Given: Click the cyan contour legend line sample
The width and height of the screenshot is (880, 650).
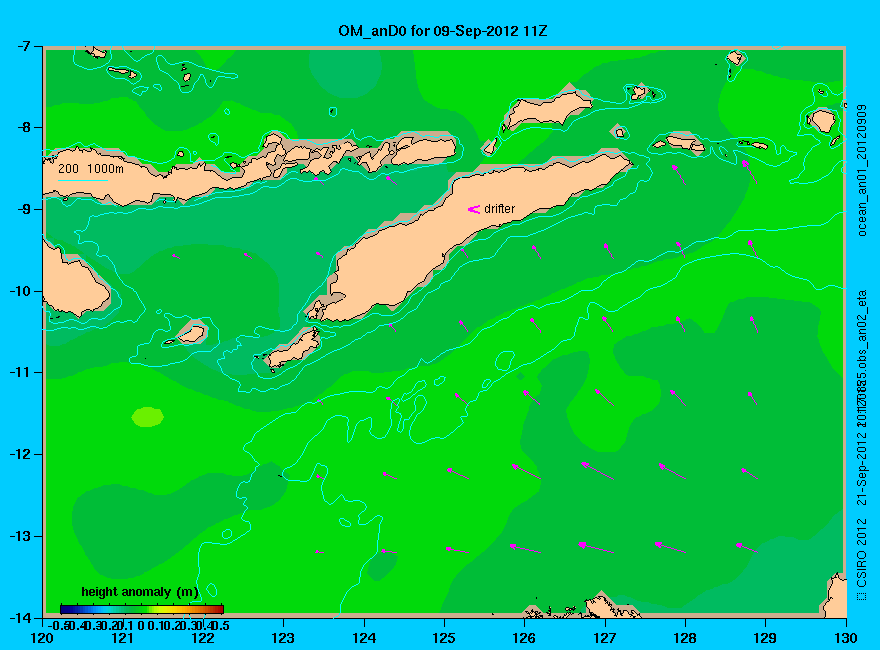Looking at the screenshot, I should pos(82,180).
